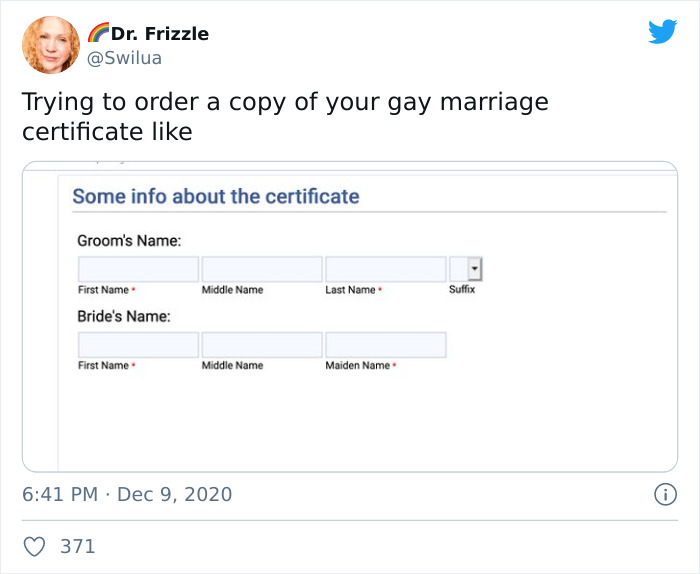Image resolution: width=700 pixels, height=574 pixels.
Task: Open the @Swilua handle link
Action: coord(124,58)
